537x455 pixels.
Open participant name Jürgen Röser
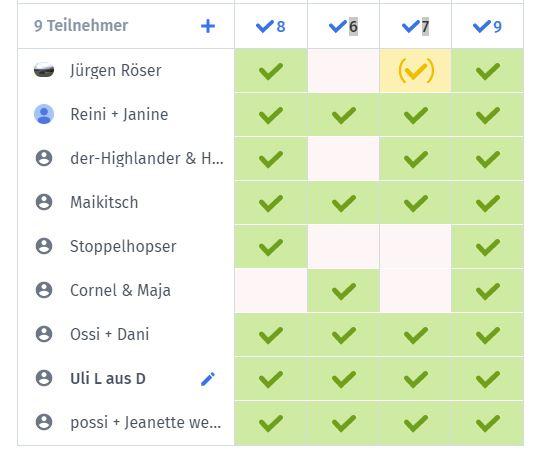116,71
